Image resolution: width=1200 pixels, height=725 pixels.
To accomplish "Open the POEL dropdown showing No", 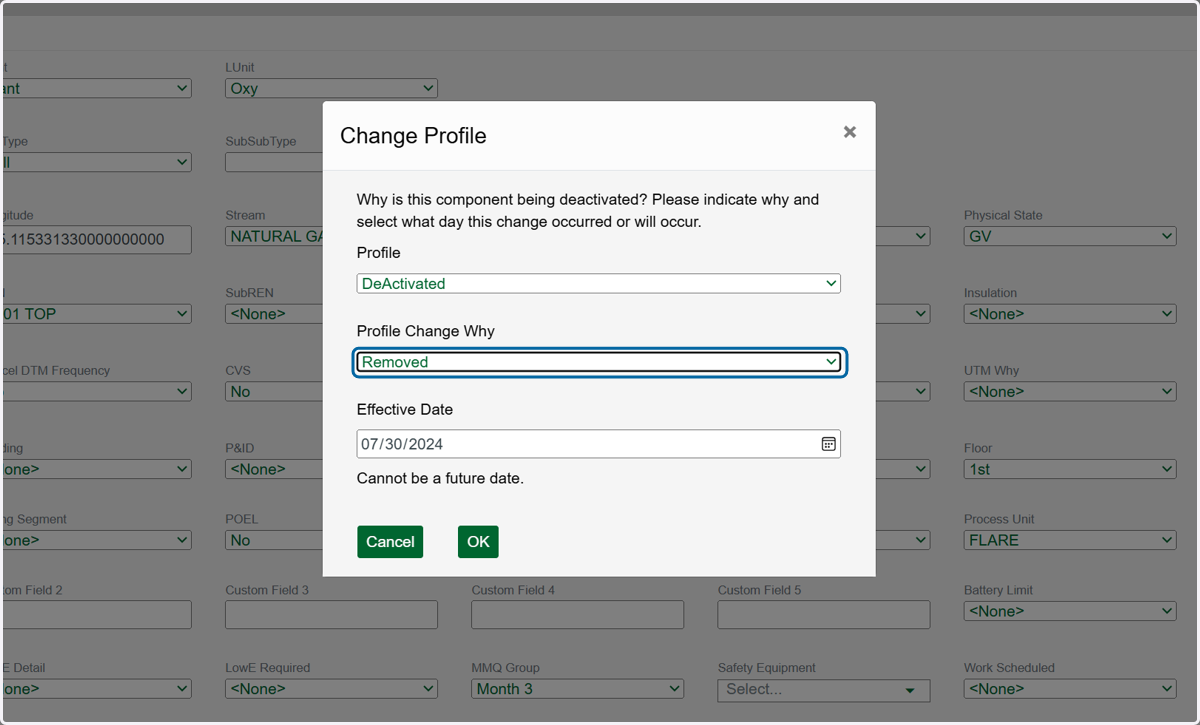I will 273,540.
